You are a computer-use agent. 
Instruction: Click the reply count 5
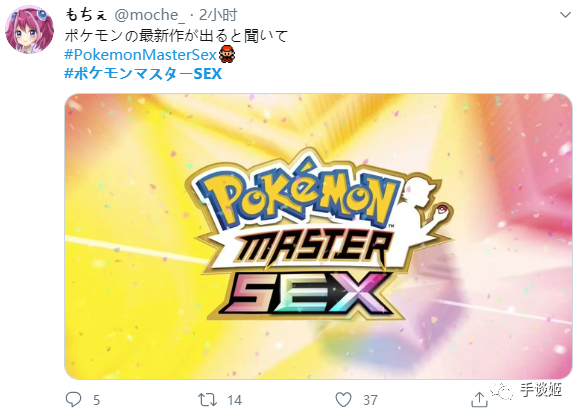pyautogui.click(x=97, y=400)
